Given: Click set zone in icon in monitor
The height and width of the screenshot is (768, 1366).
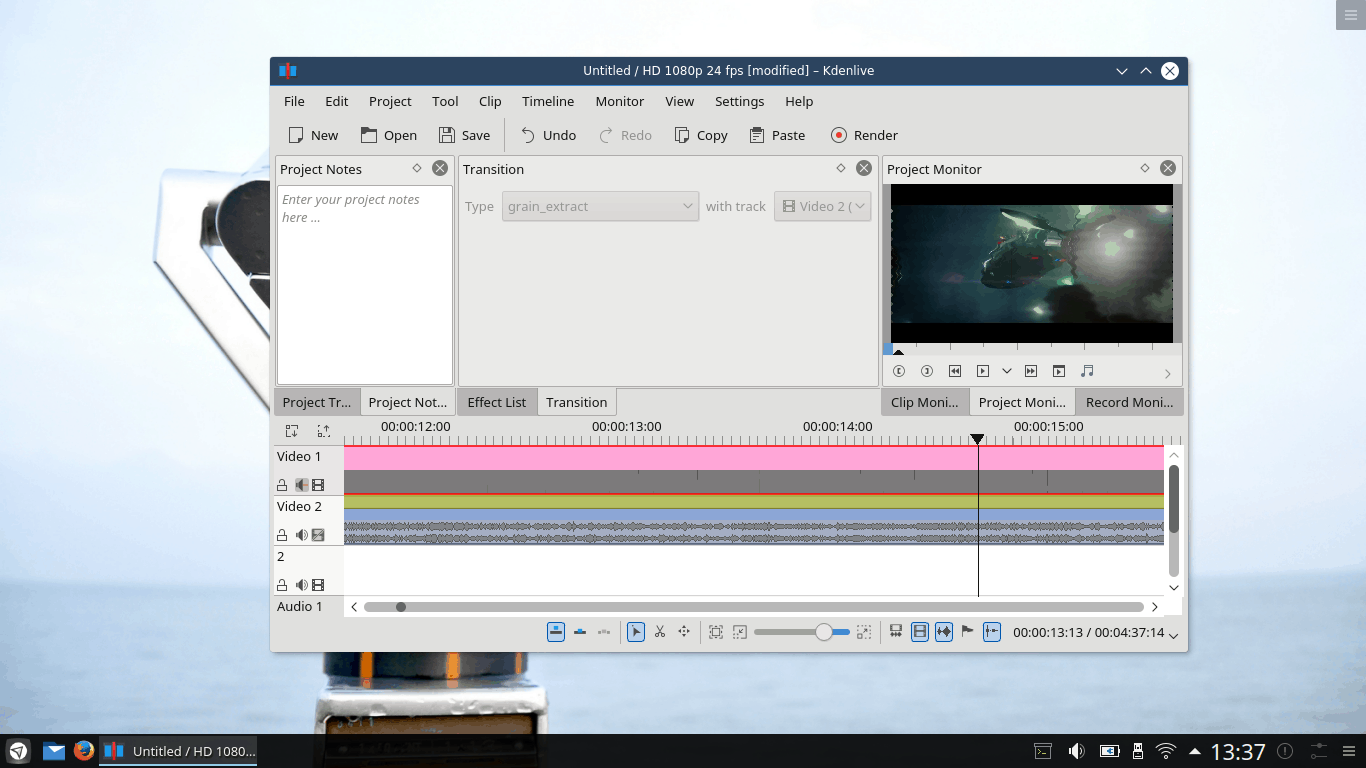Looking at the screenshot, I should [899, 371].
